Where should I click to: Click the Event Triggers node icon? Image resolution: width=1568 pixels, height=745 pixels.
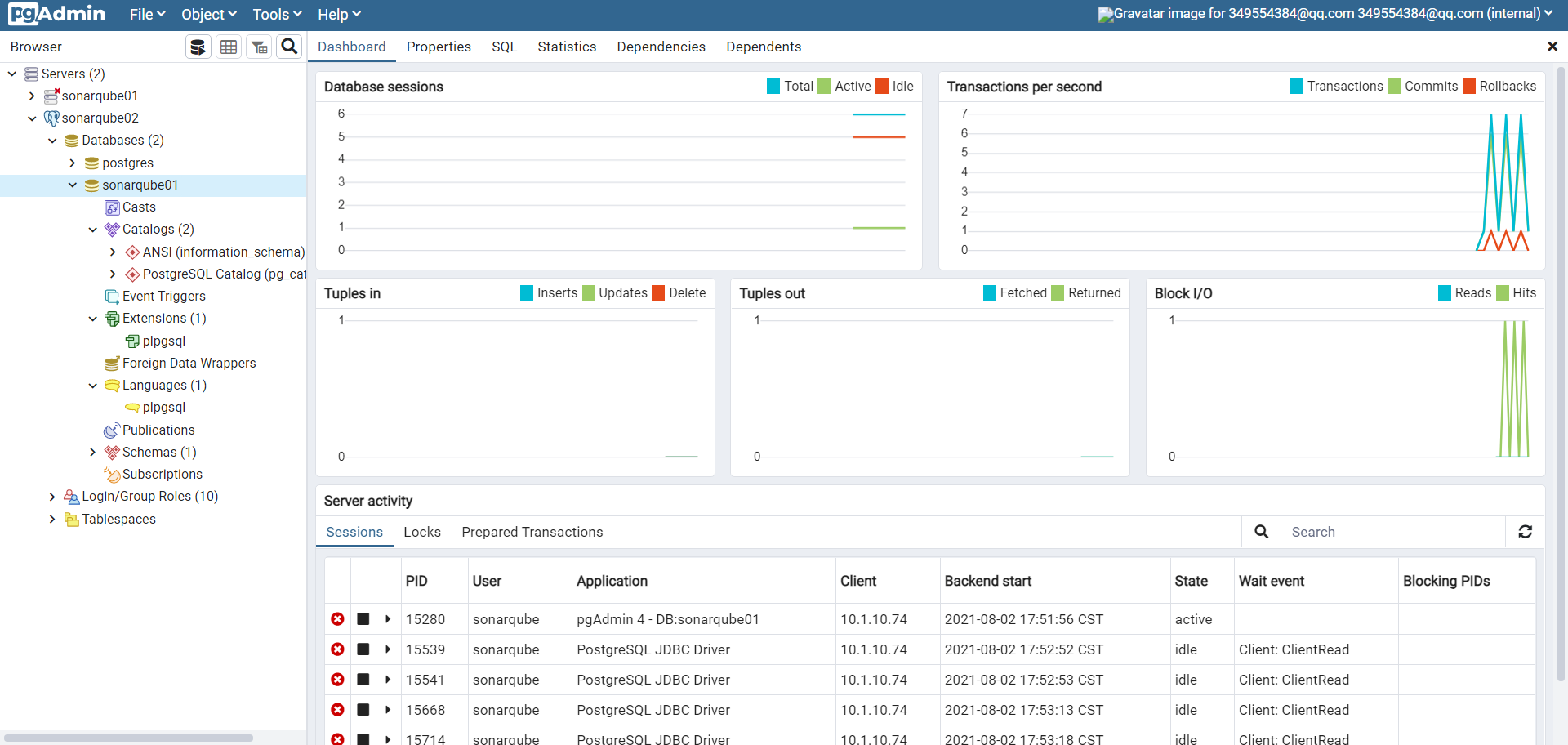113,297
